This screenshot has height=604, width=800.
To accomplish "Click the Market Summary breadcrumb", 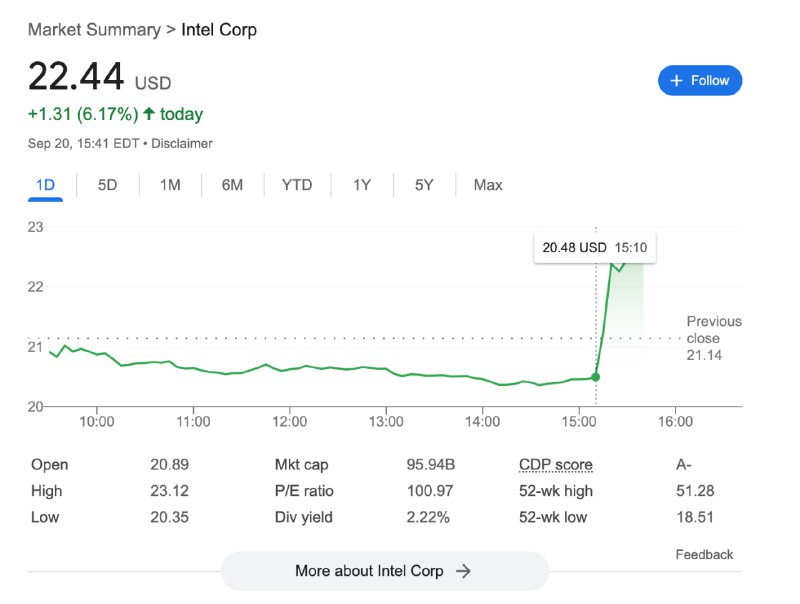I will (x=94, y=29).
